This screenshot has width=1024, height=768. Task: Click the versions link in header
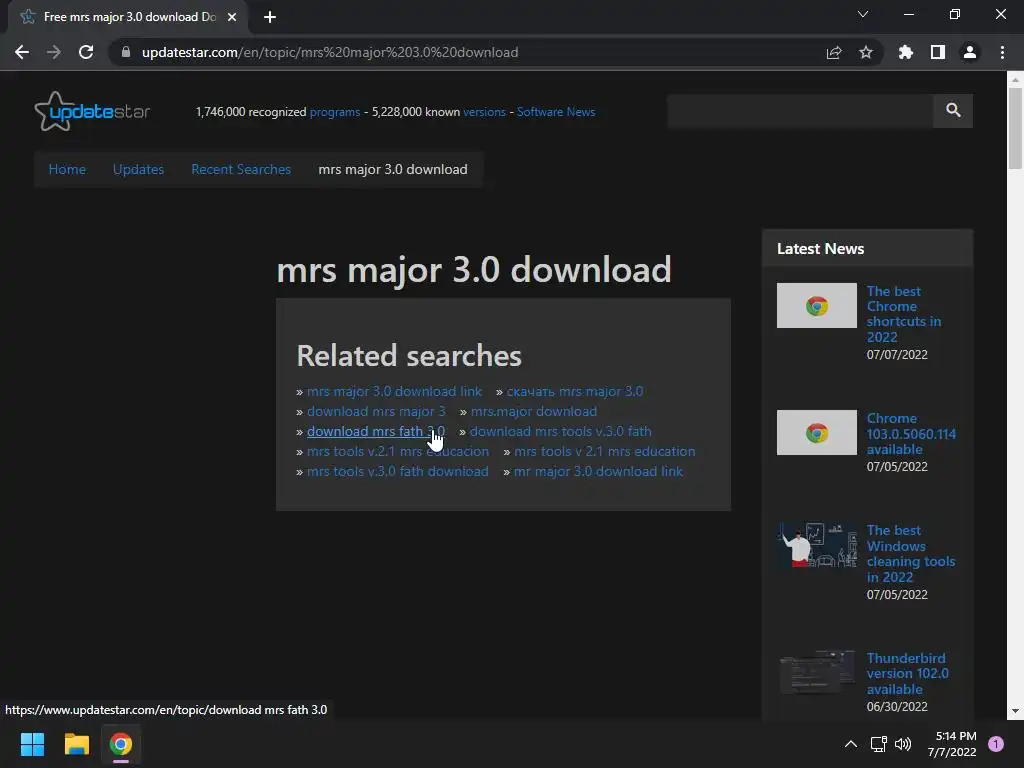(484, 112)
